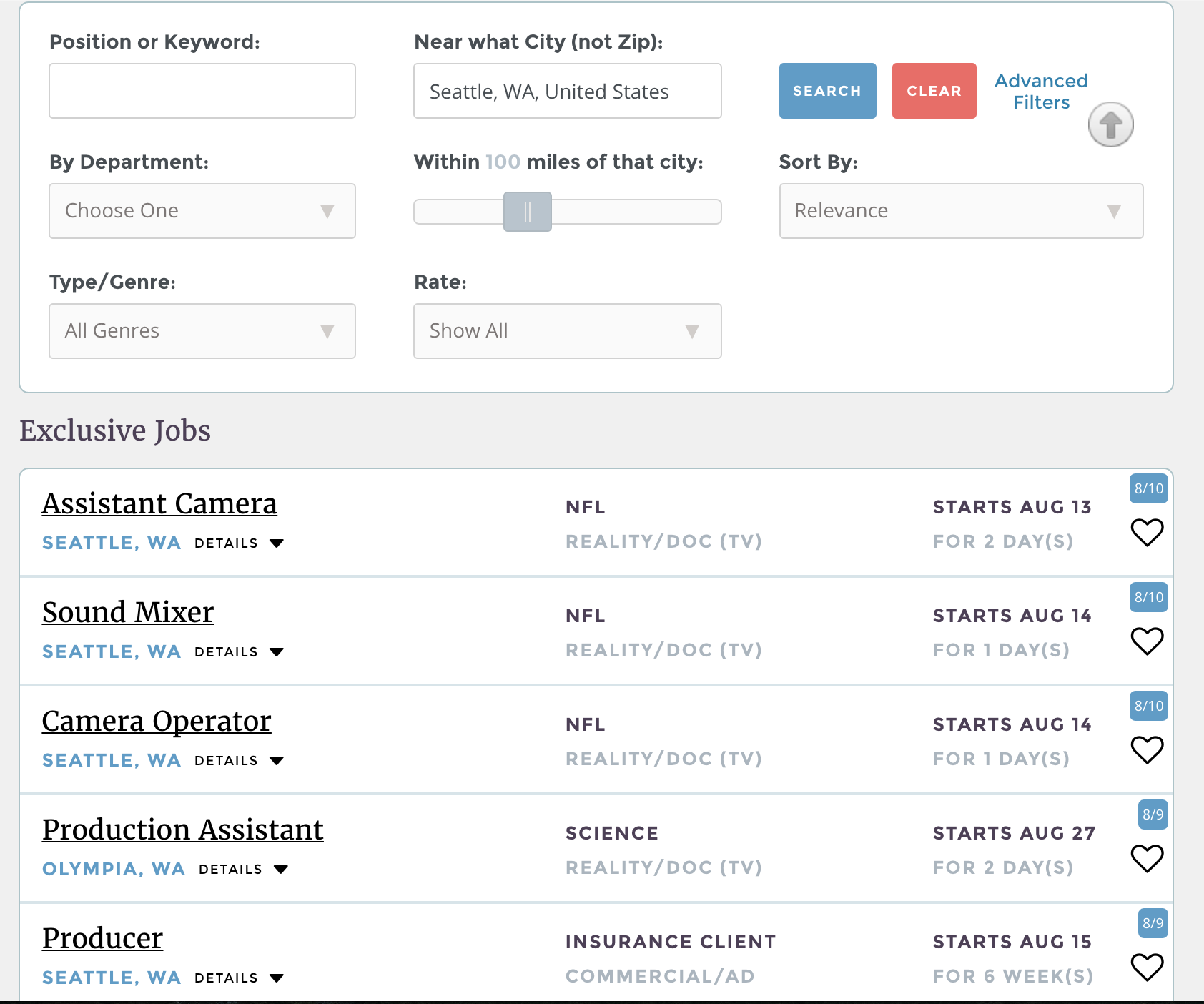Click the Commercial/Ad genre text
The image size is (1204, 1004).
(660, 976)
